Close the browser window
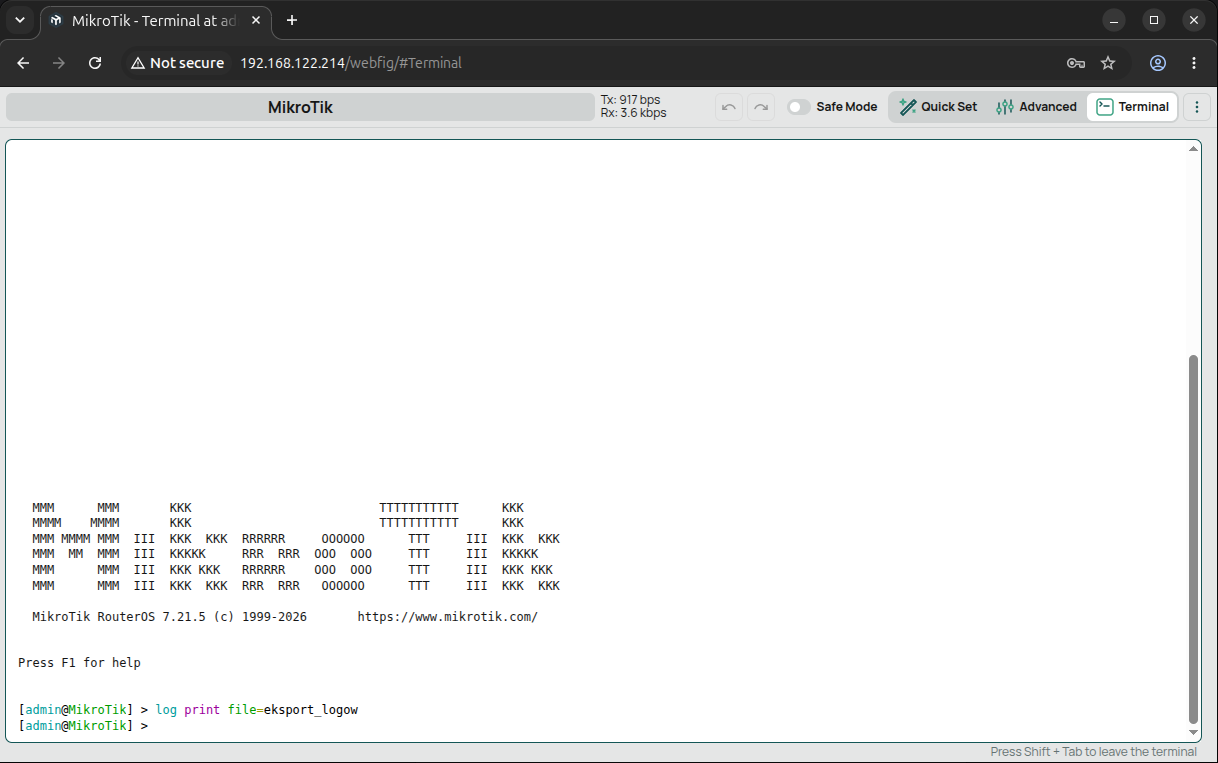 [x=1193, y=20]
